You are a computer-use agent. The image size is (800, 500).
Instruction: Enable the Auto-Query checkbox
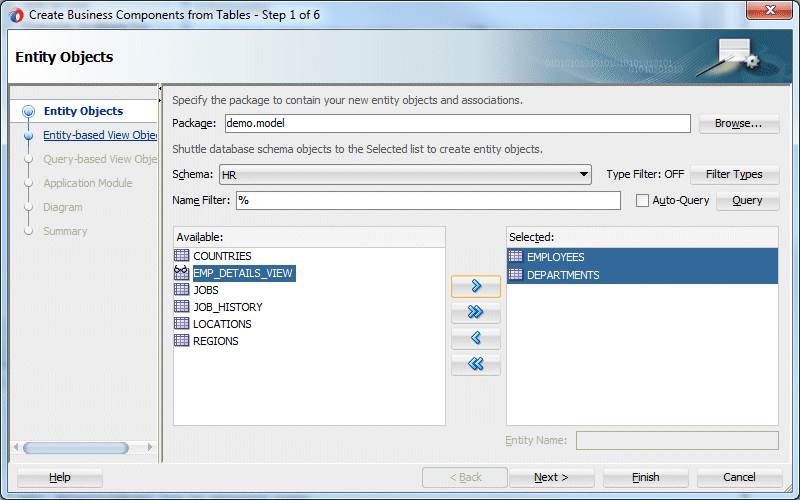pyautogui.click(x=642, y=201)
